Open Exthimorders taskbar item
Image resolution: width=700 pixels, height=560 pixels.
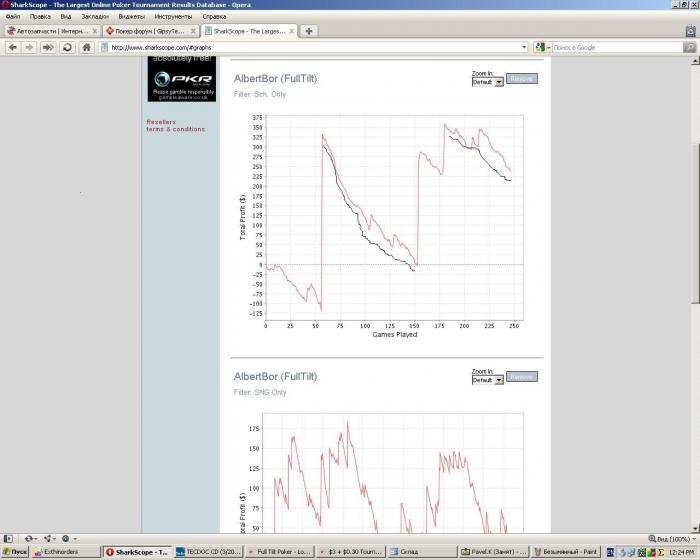66,552
